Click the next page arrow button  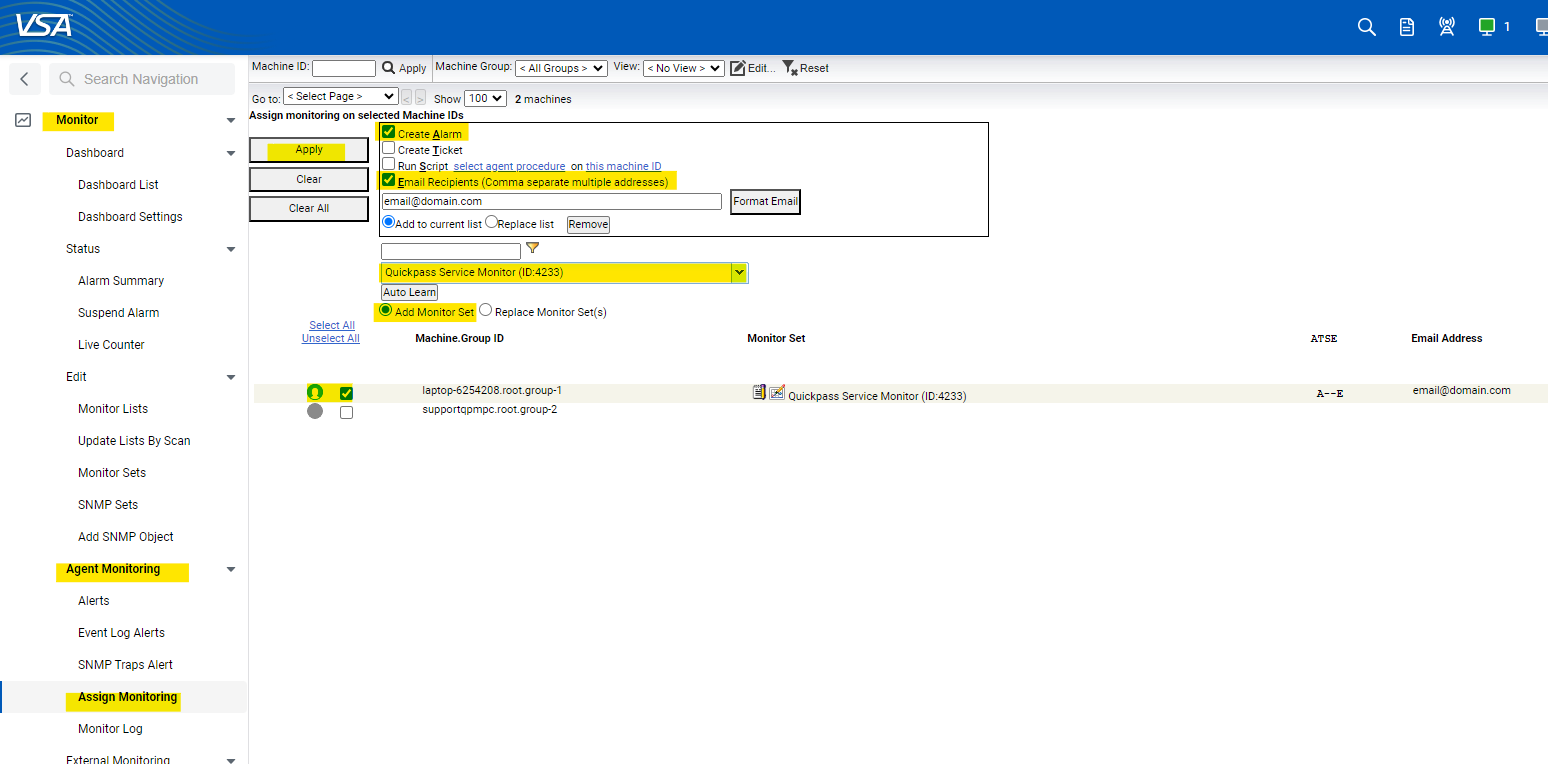point(420,97)
